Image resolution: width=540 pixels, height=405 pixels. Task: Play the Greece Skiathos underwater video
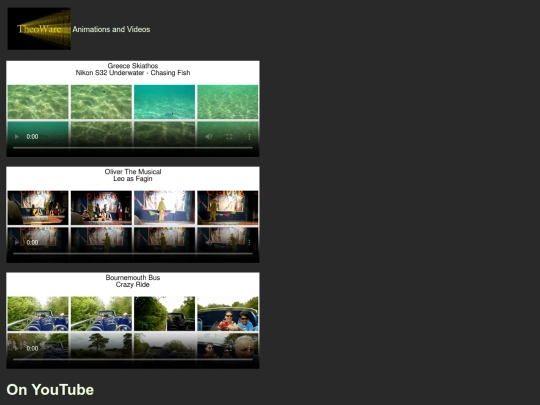point(17,137)
